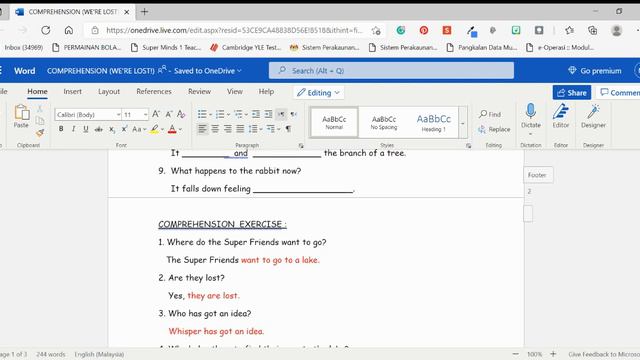Apply a bulleted list
The image size is (640, 360).
(x=202, y=114)
